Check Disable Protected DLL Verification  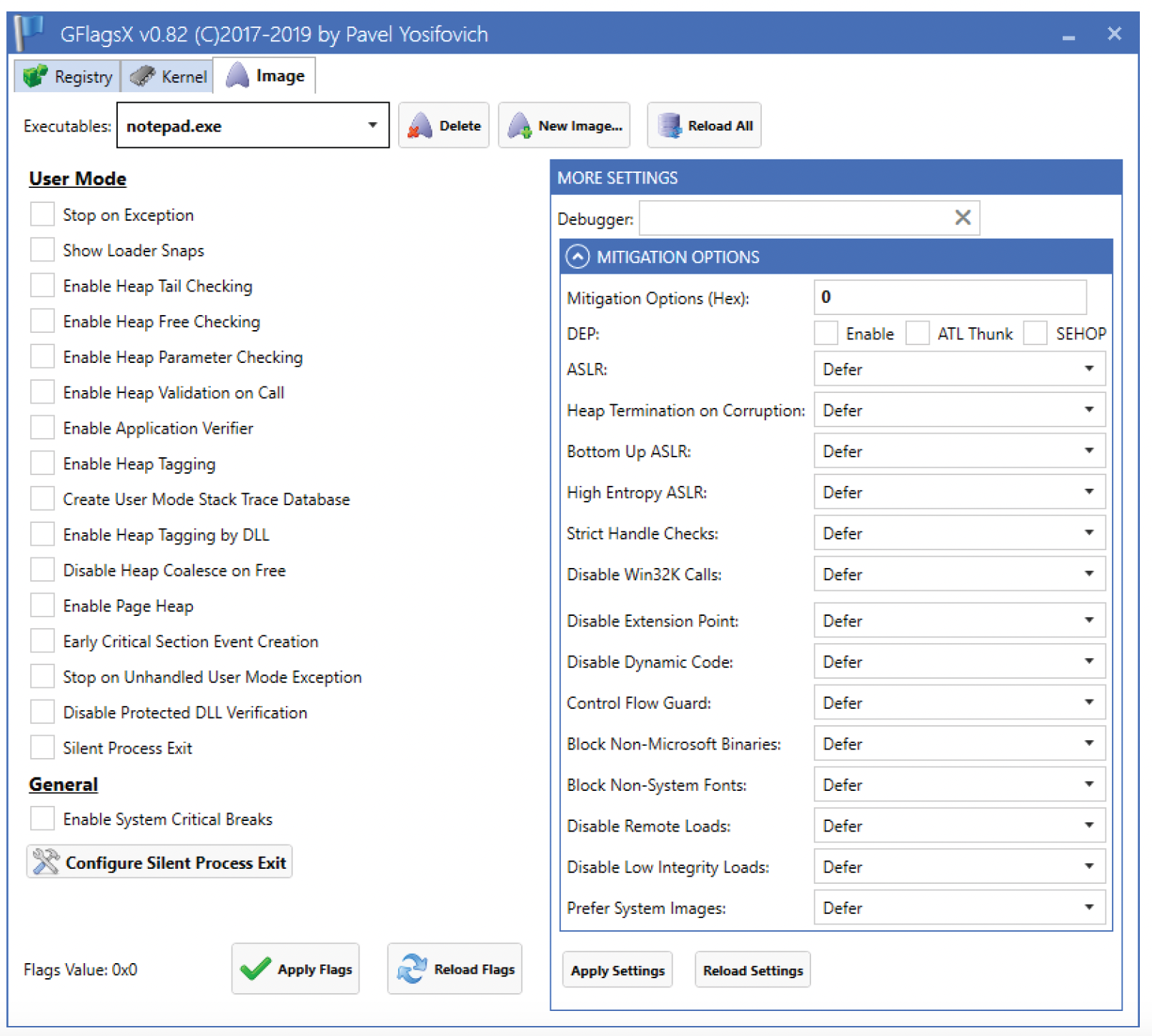point(42,712)
